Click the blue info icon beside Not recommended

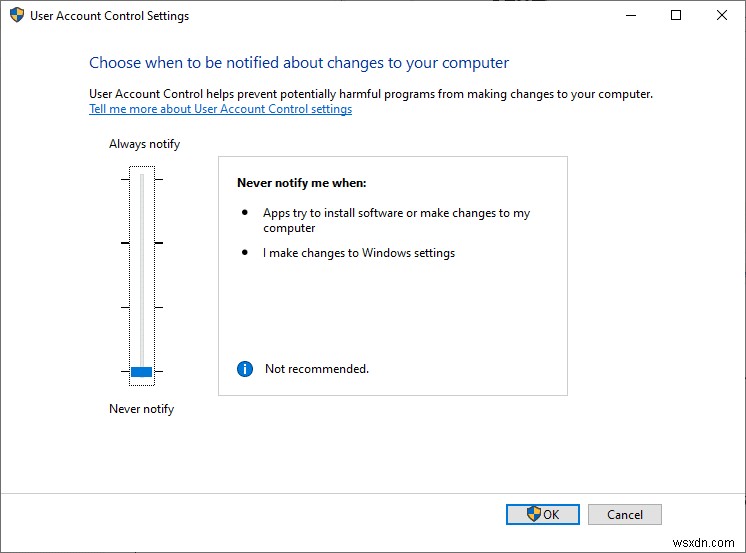coord(245,369)
